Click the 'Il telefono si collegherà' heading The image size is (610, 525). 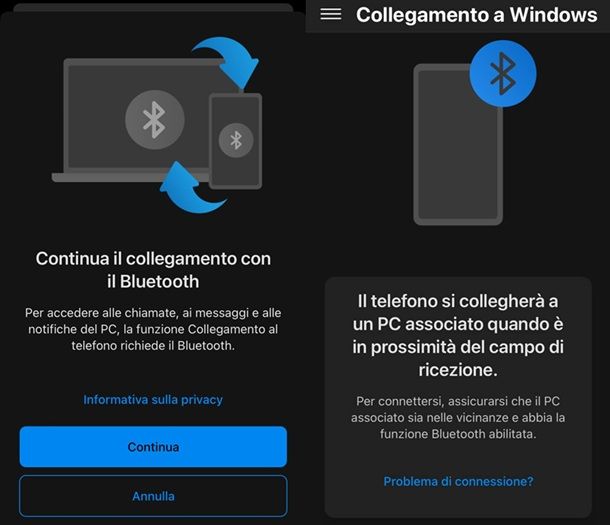pyautogui.click(x=458, y=335)
